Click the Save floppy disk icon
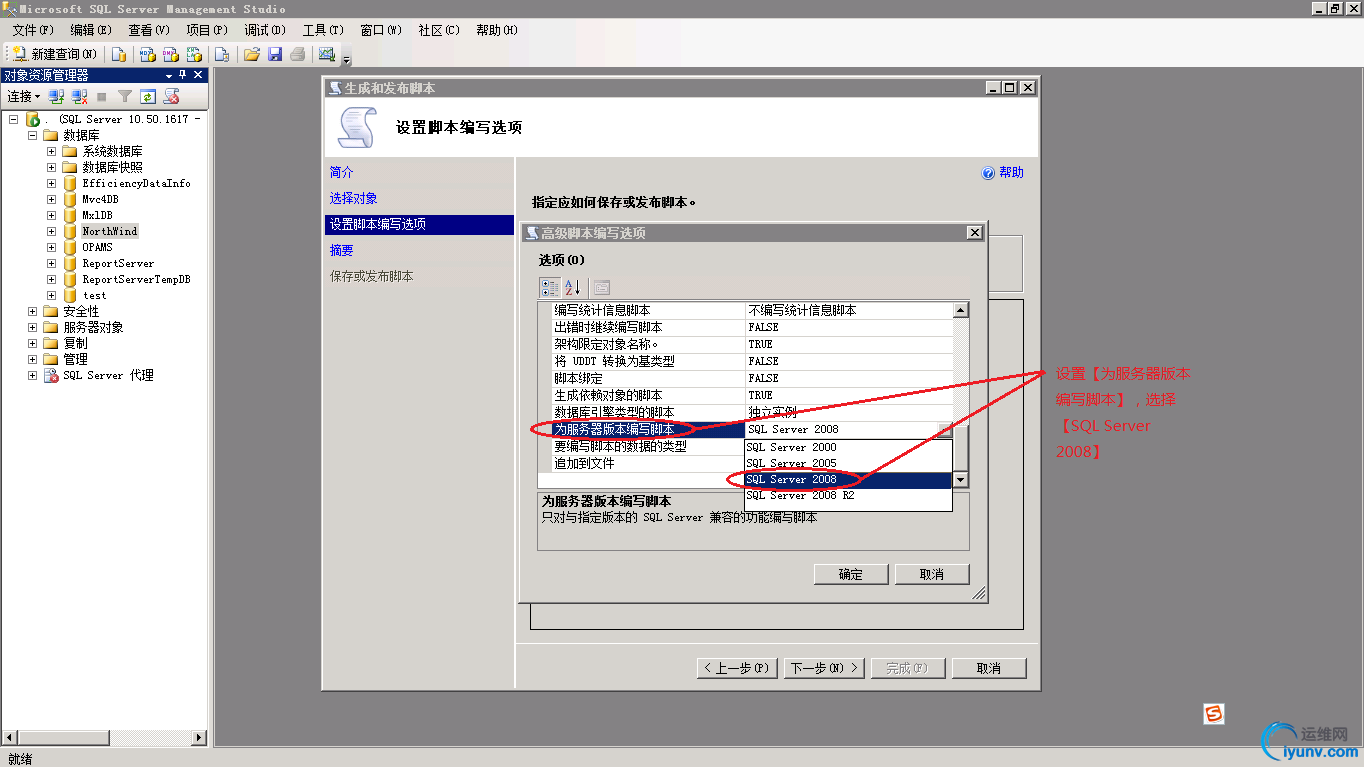Image resolution: width=1364 pixels, height=768 pixels. click(x=275, y=54)
